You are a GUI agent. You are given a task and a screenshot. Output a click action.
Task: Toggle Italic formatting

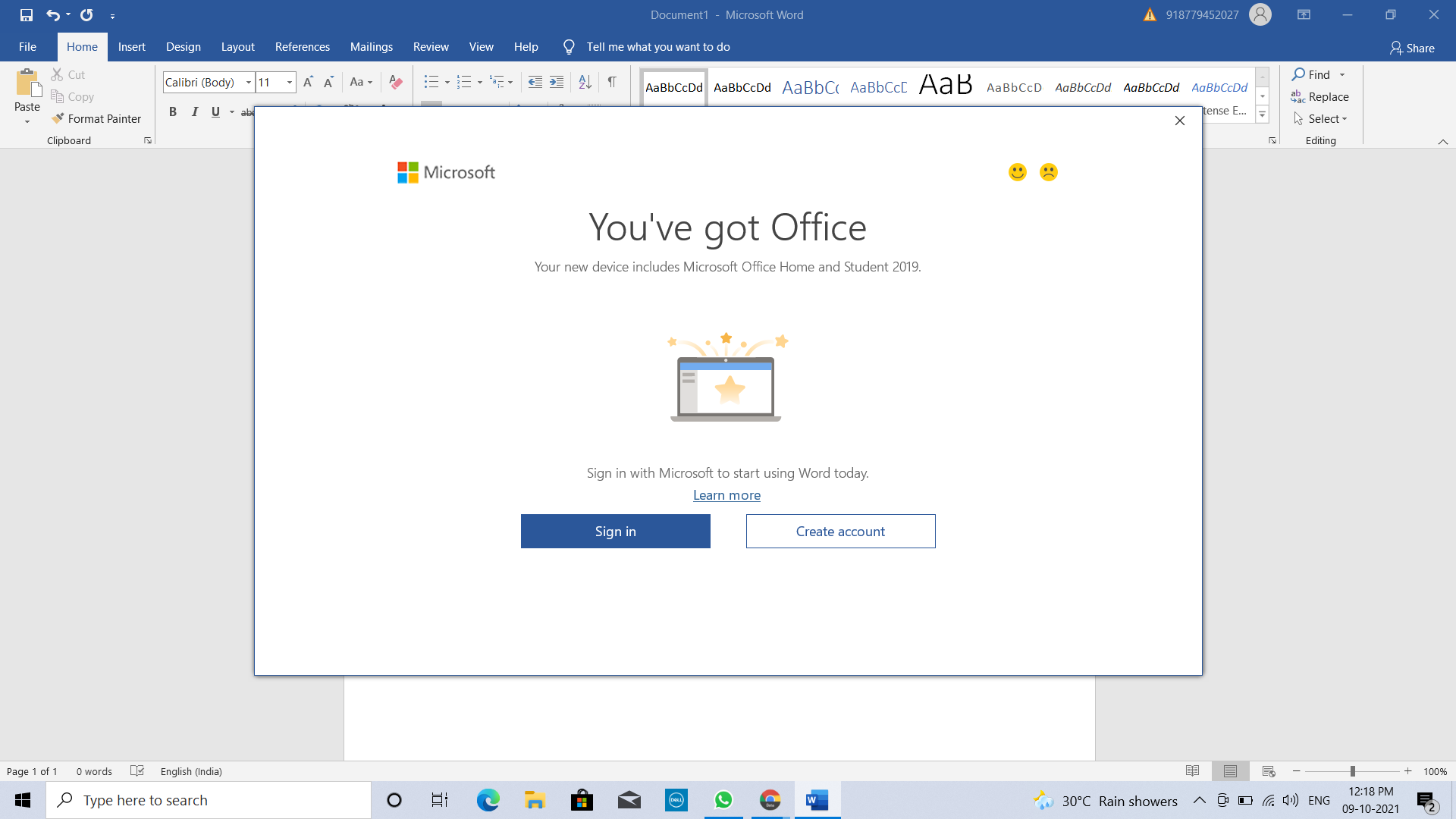click(195, 111)
